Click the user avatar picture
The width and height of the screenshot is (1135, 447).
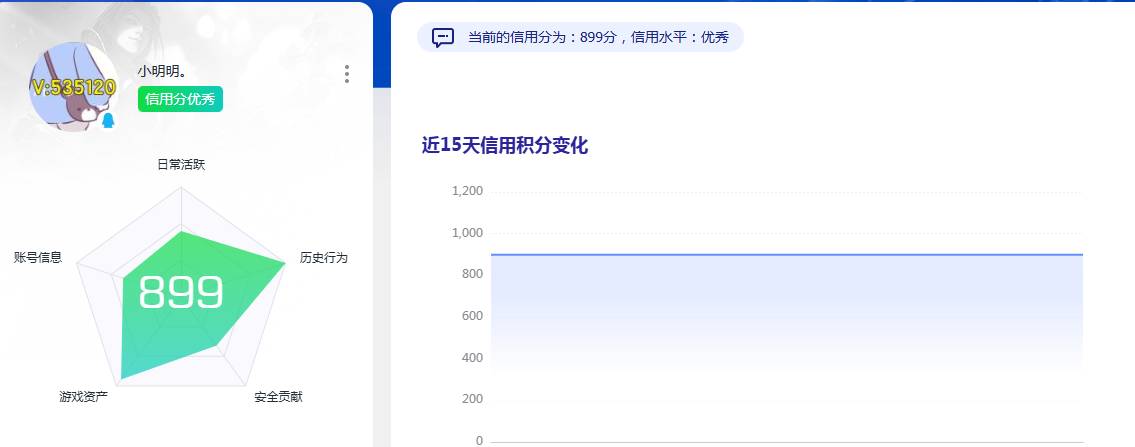pos(72,87)
